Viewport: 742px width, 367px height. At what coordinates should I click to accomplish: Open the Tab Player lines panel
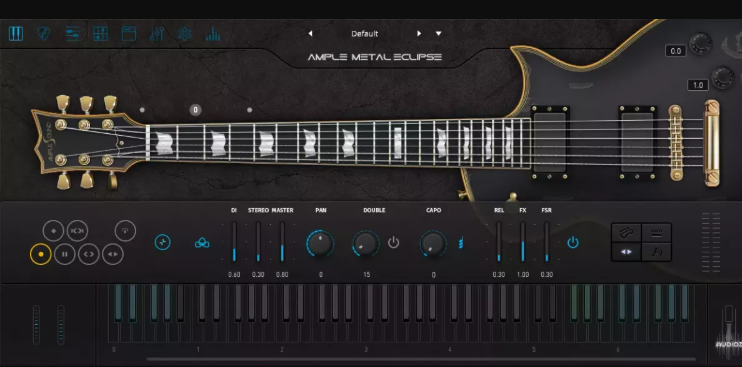pyautogui.click(x=72, y=34)
